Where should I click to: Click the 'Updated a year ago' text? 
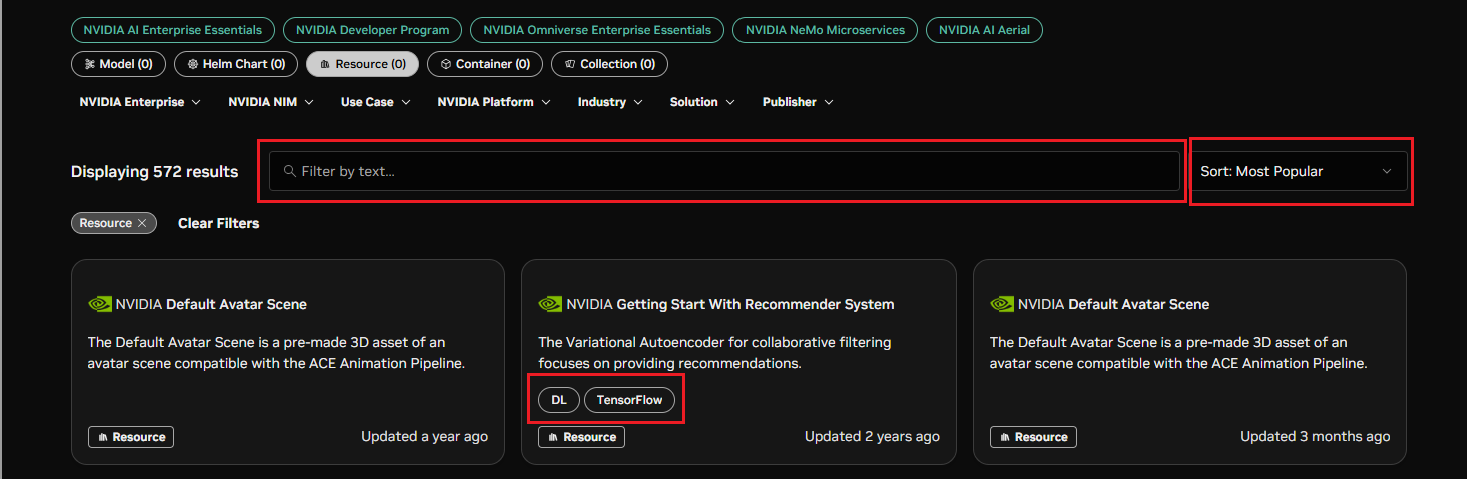[x=425, y=437]
